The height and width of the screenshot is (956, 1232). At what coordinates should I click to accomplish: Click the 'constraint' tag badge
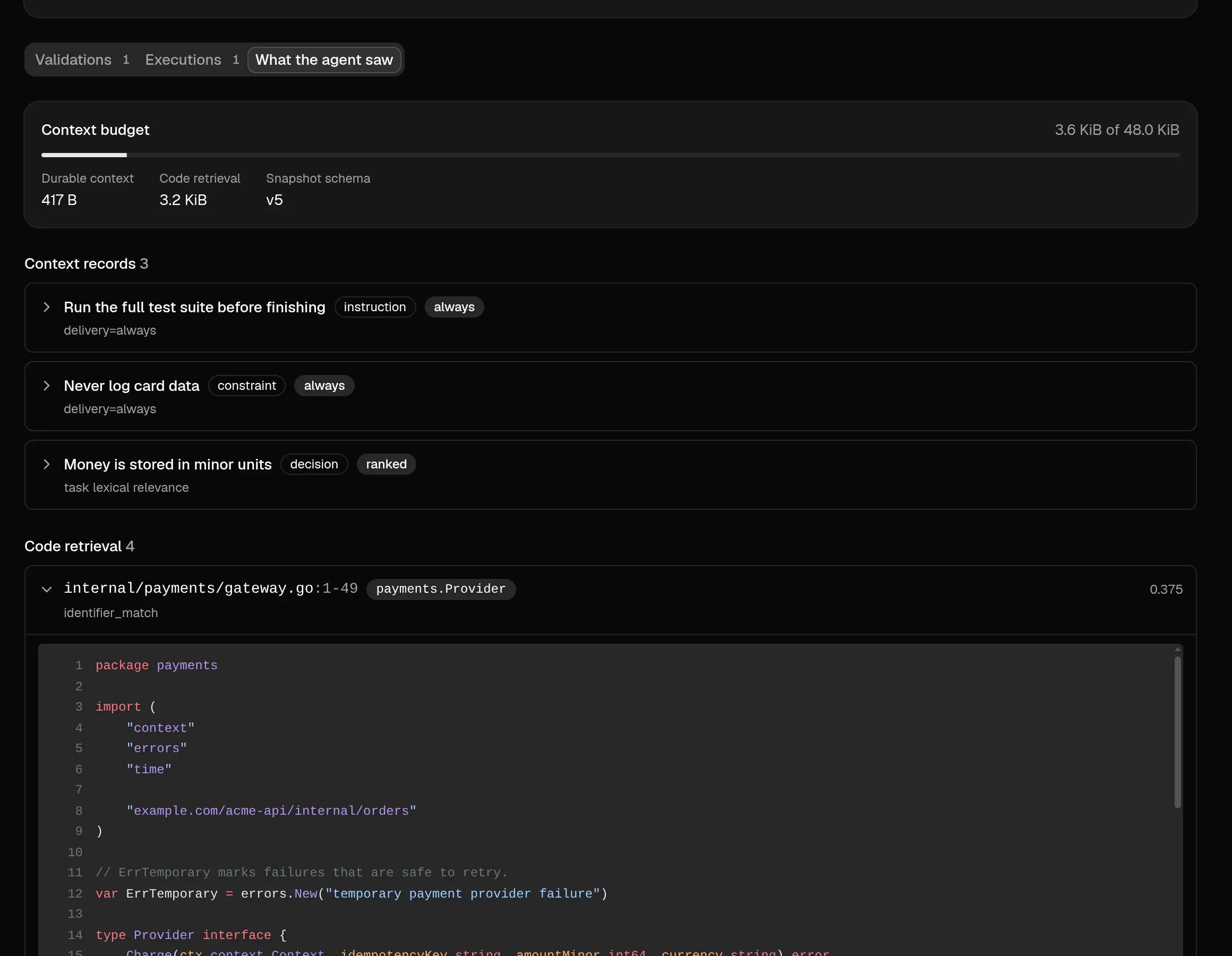247,386
